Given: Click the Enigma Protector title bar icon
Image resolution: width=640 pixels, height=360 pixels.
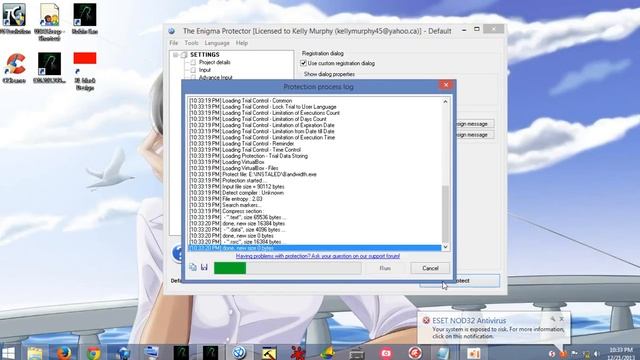Looking at the screenshot, I should pos(172,31).
